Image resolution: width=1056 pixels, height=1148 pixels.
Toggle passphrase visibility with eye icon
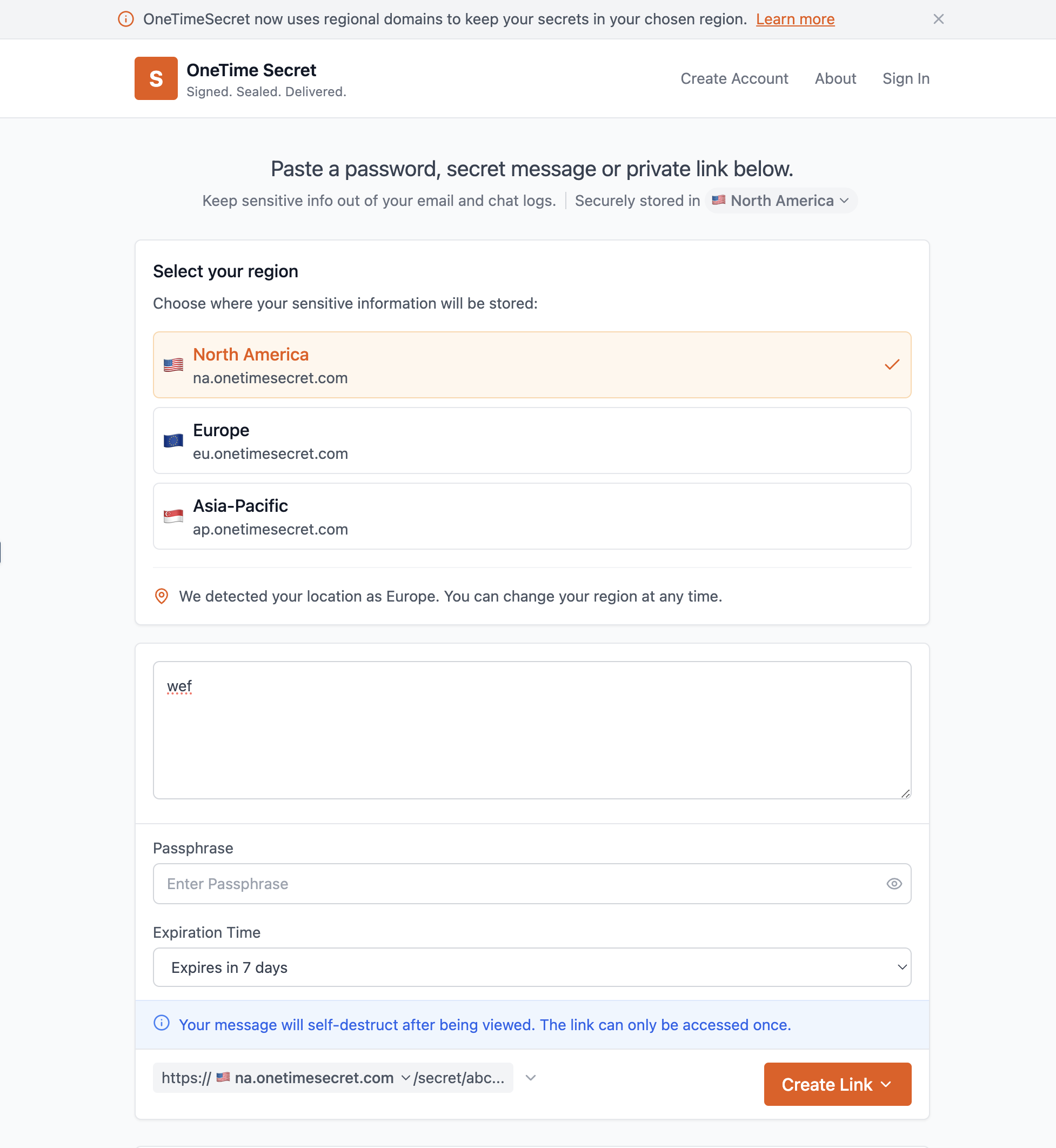click(x=894, y=883)
